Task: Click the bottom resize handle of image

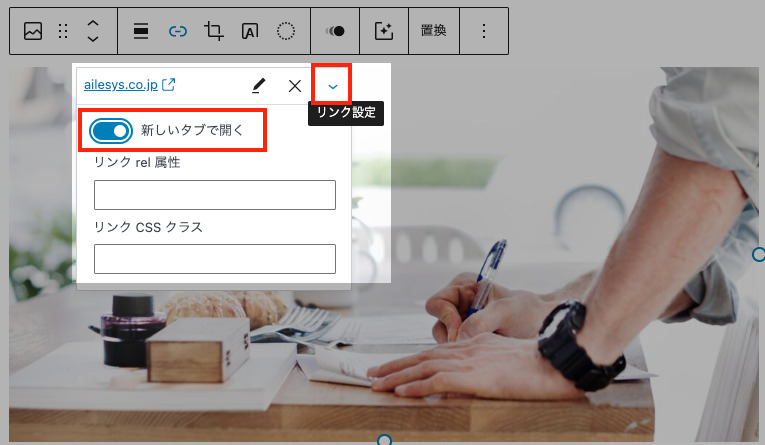Action: (x=384, y=441)
